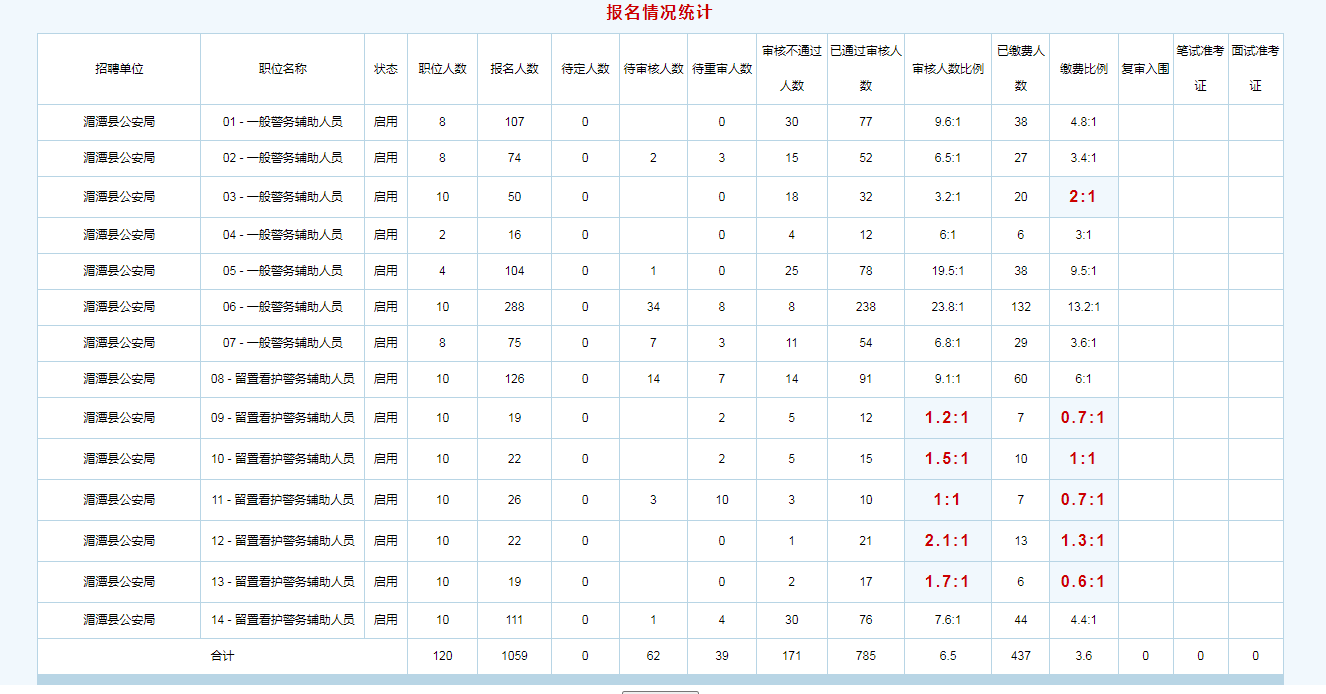
Task: Select registration count 288 for position 06
Action: click(x=514, y=307)
